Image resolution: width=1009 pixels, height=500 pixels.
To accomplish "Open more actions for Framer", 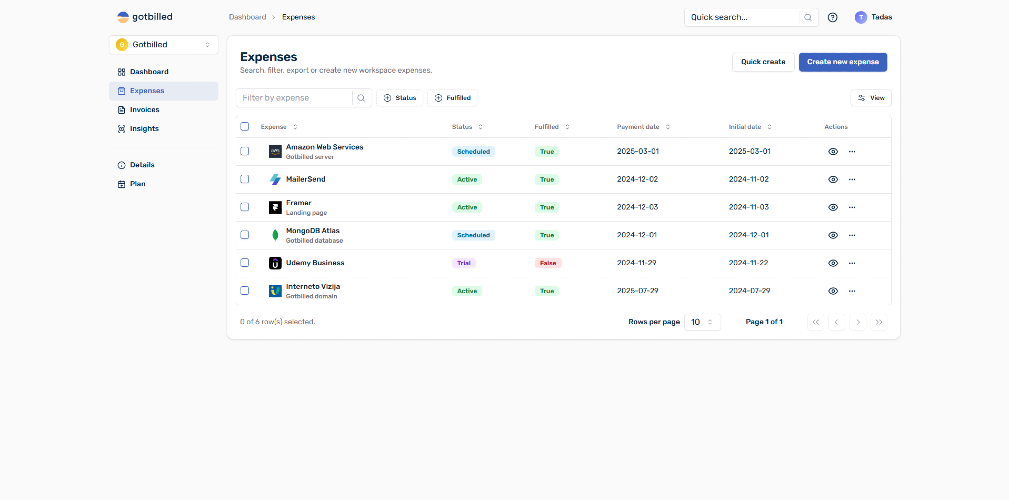I will coord(852,207).
